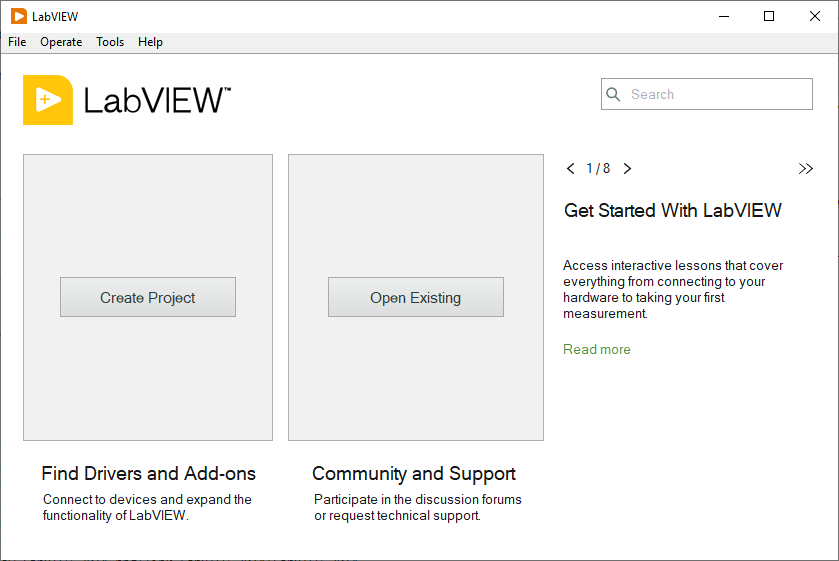Open Find Drivers and Add-ons
The width and height of the screenshot is (839, 561).
(148, 474)
